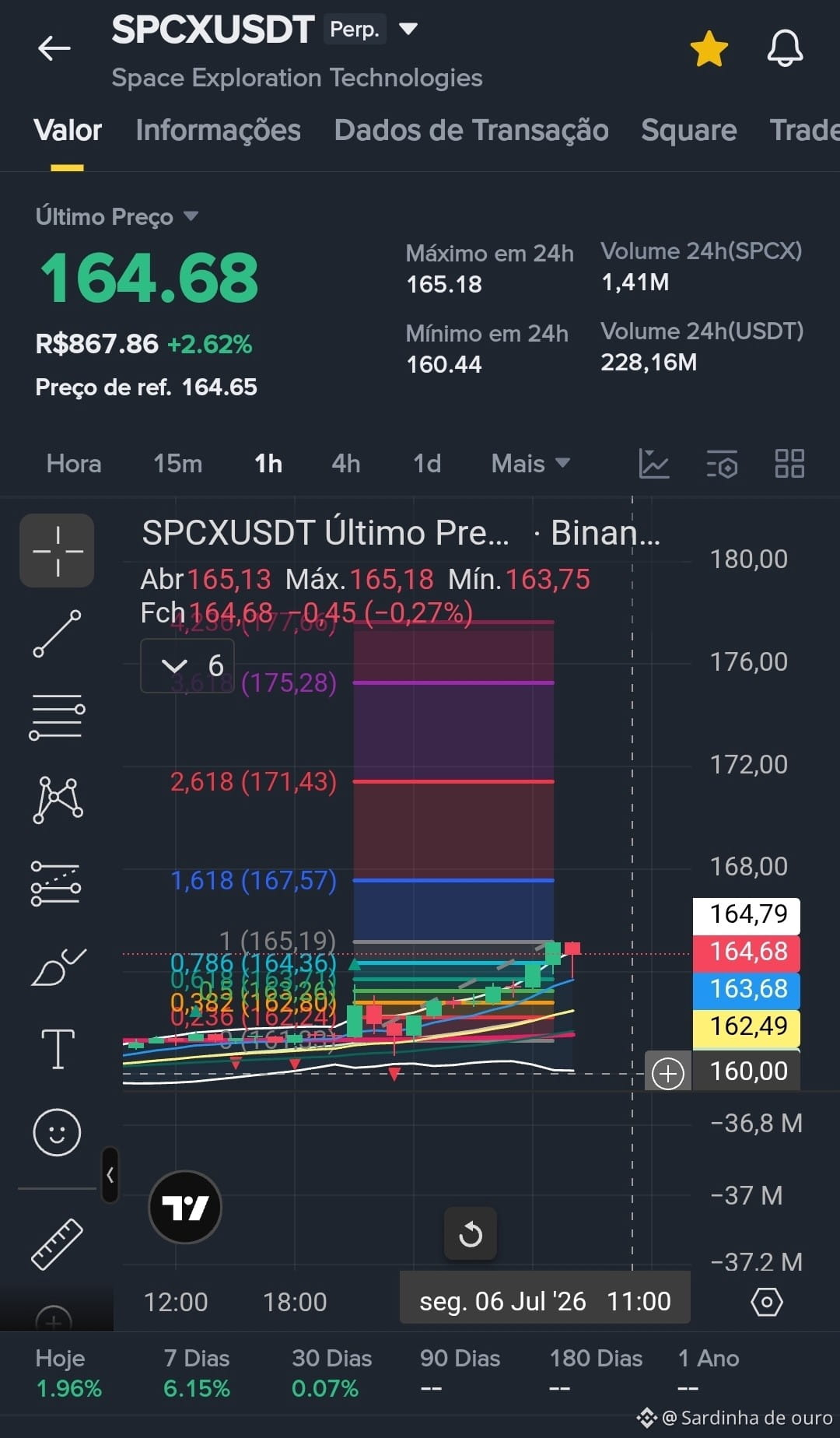Image resolution: width=840 pixels, height=1438 pixels.
Task: Click the 163,68 blue price label
Action: click(x=747, y=988)
